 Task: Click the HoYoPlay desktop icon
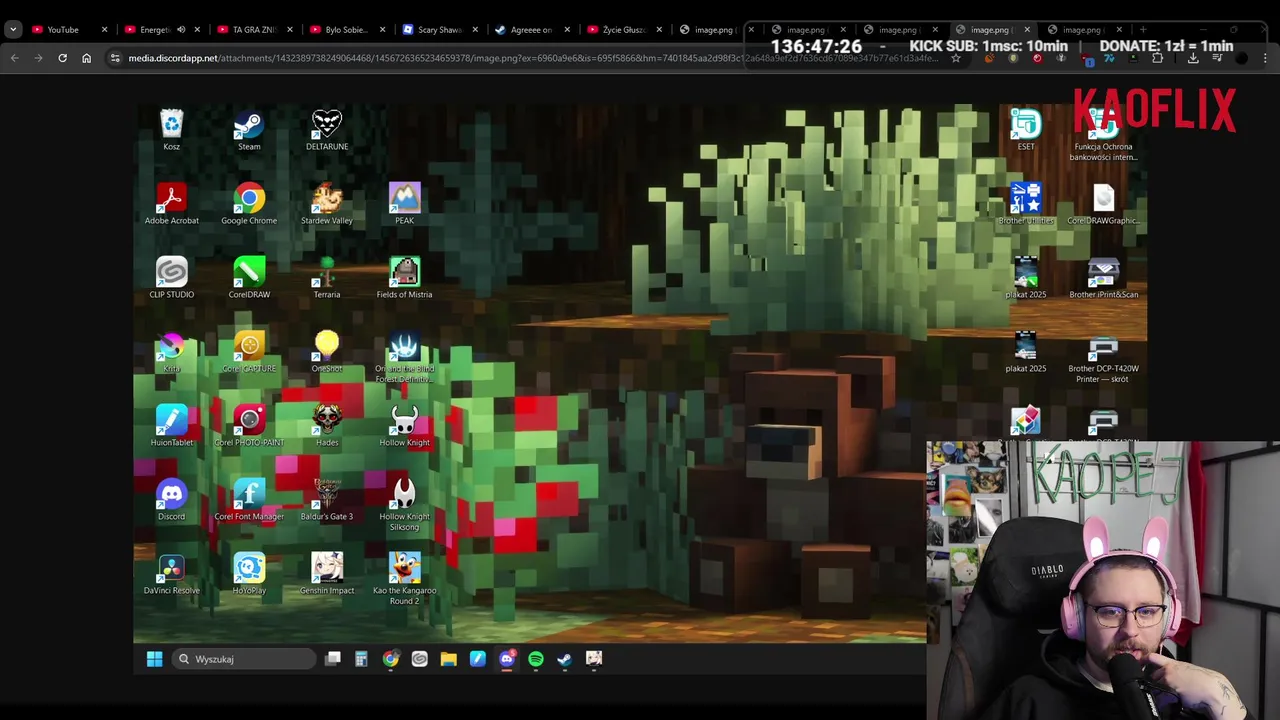coord(249,575)
